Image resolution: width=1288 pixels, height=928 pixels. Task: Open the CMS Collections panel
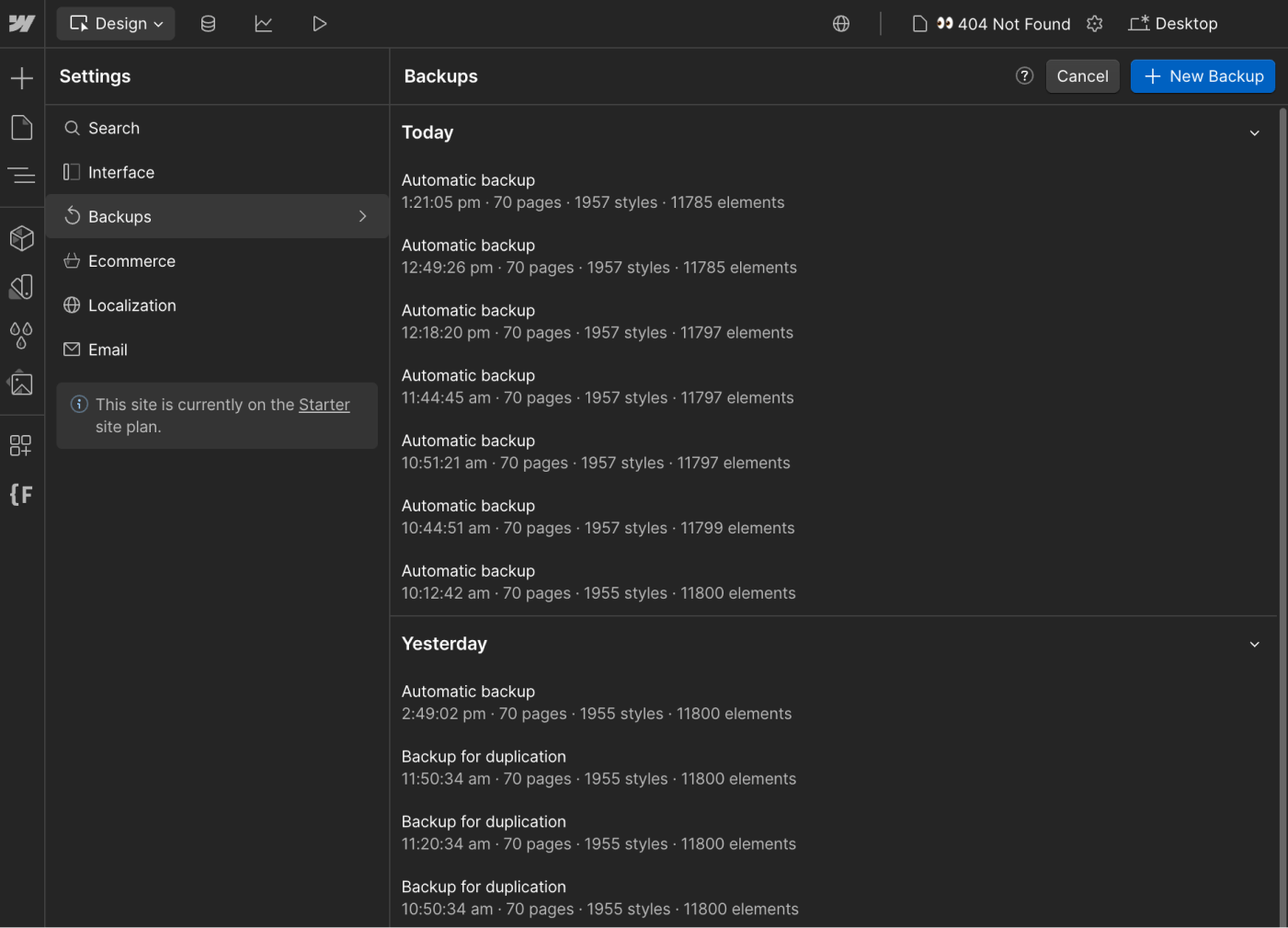pos(208,23)
